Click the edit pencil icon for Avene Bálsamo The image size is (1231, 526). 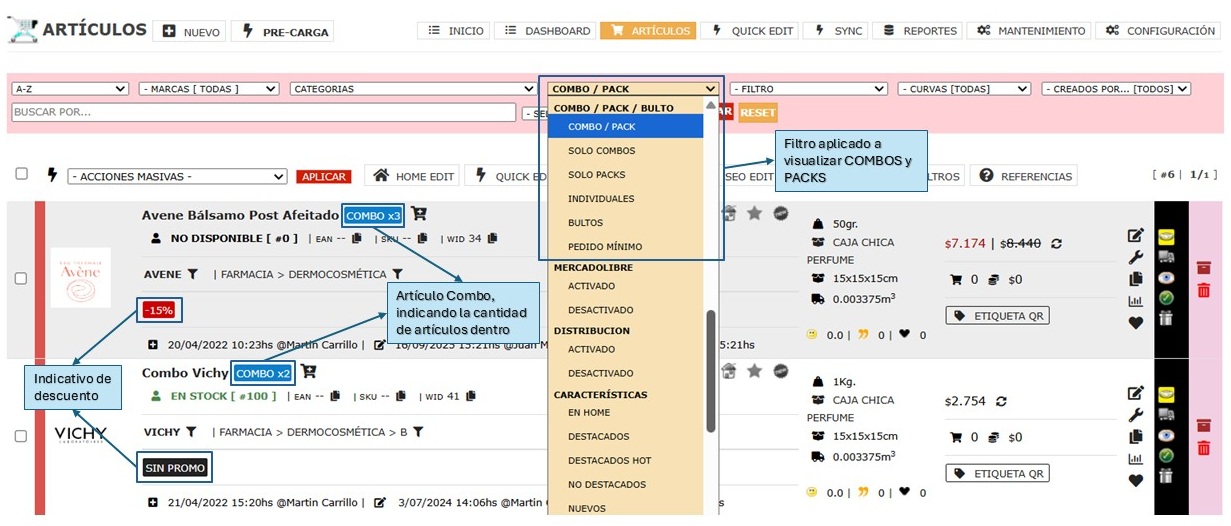(1135, 236)
